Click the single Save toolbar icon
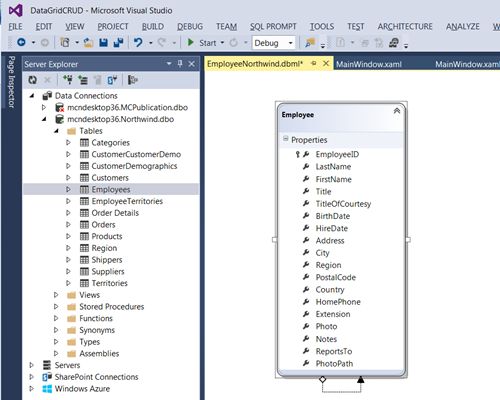500x400 pixels. coord(104,43)
